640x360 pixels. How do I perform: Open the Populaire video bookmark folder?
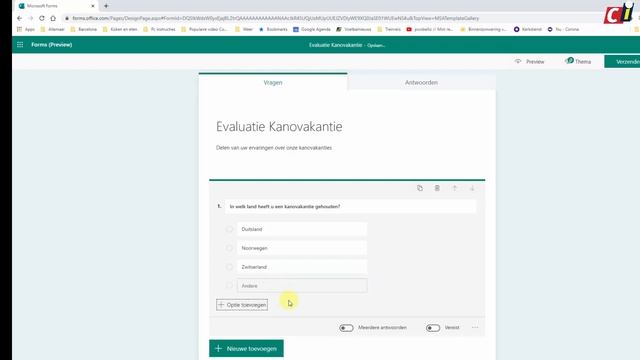tap(204, 29)
